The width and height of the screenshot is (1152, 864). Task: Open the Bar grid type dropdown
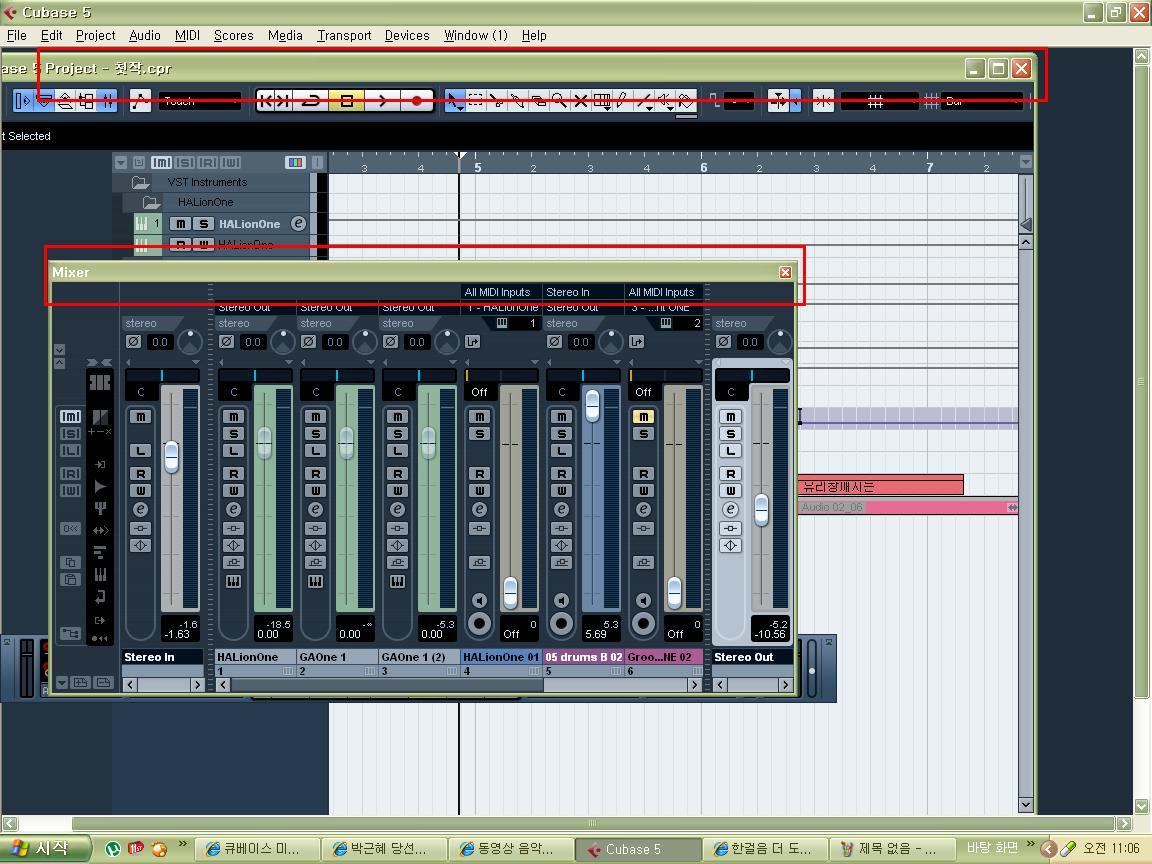click(982, 101)
